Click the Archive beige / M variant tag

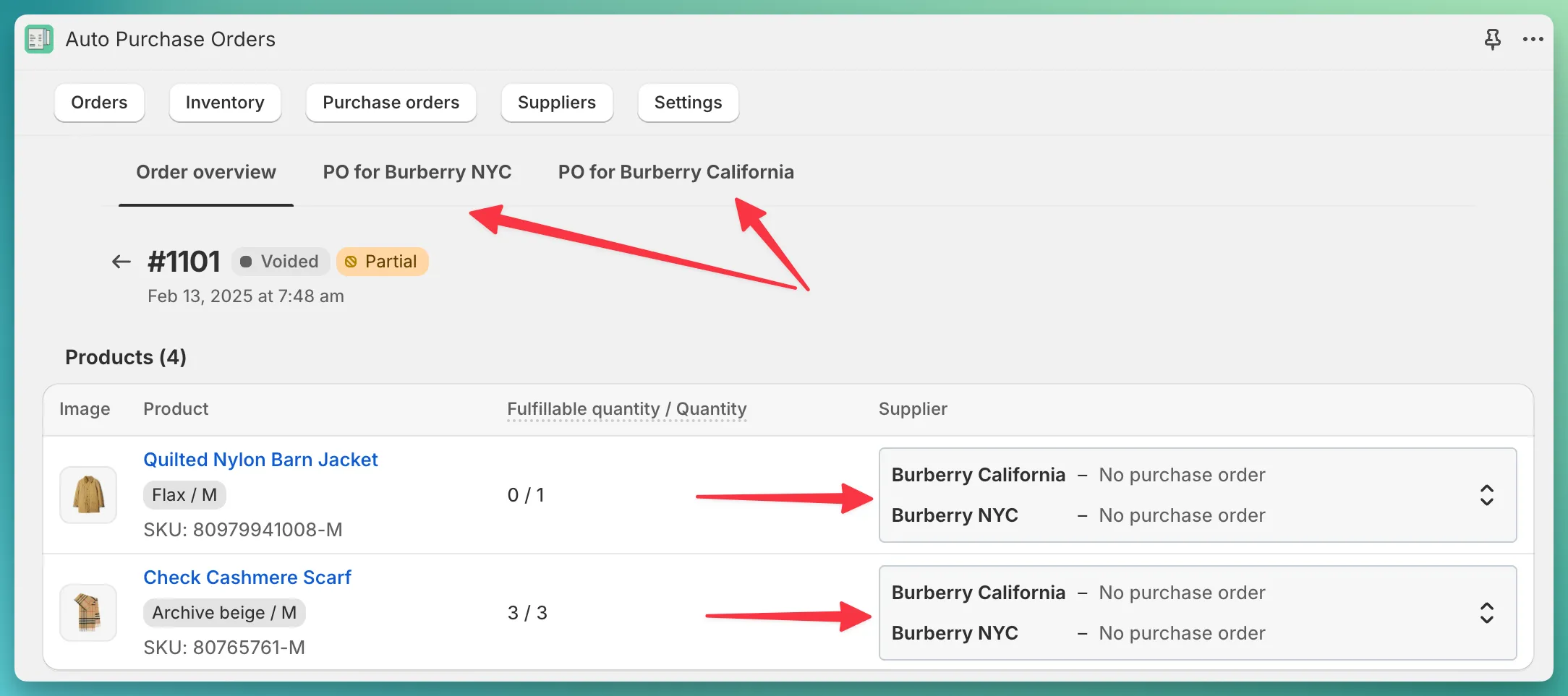224,613
